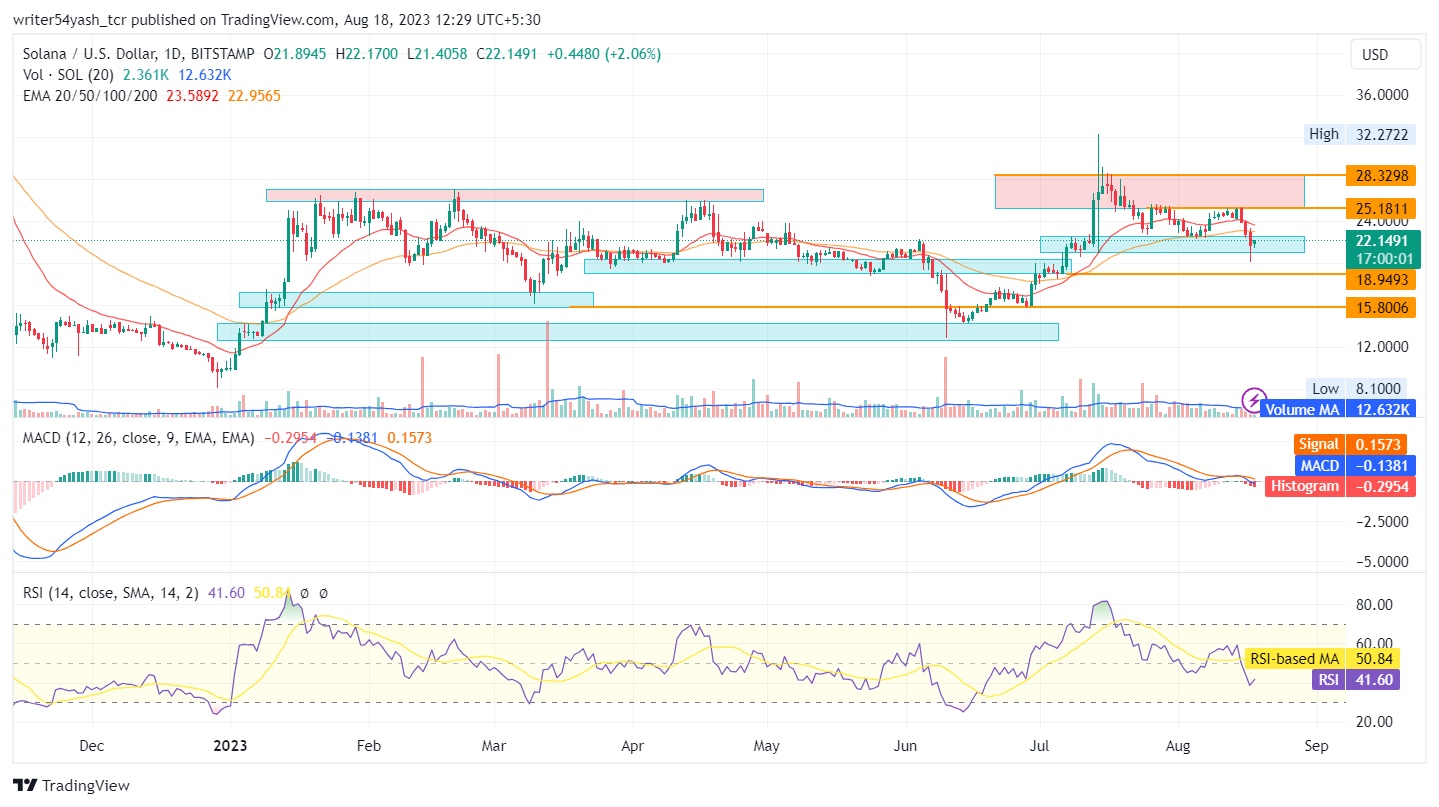Screen dimensions: 1439x807
Task: Click the purple lightning bolt event icon
Action: 1253,400
